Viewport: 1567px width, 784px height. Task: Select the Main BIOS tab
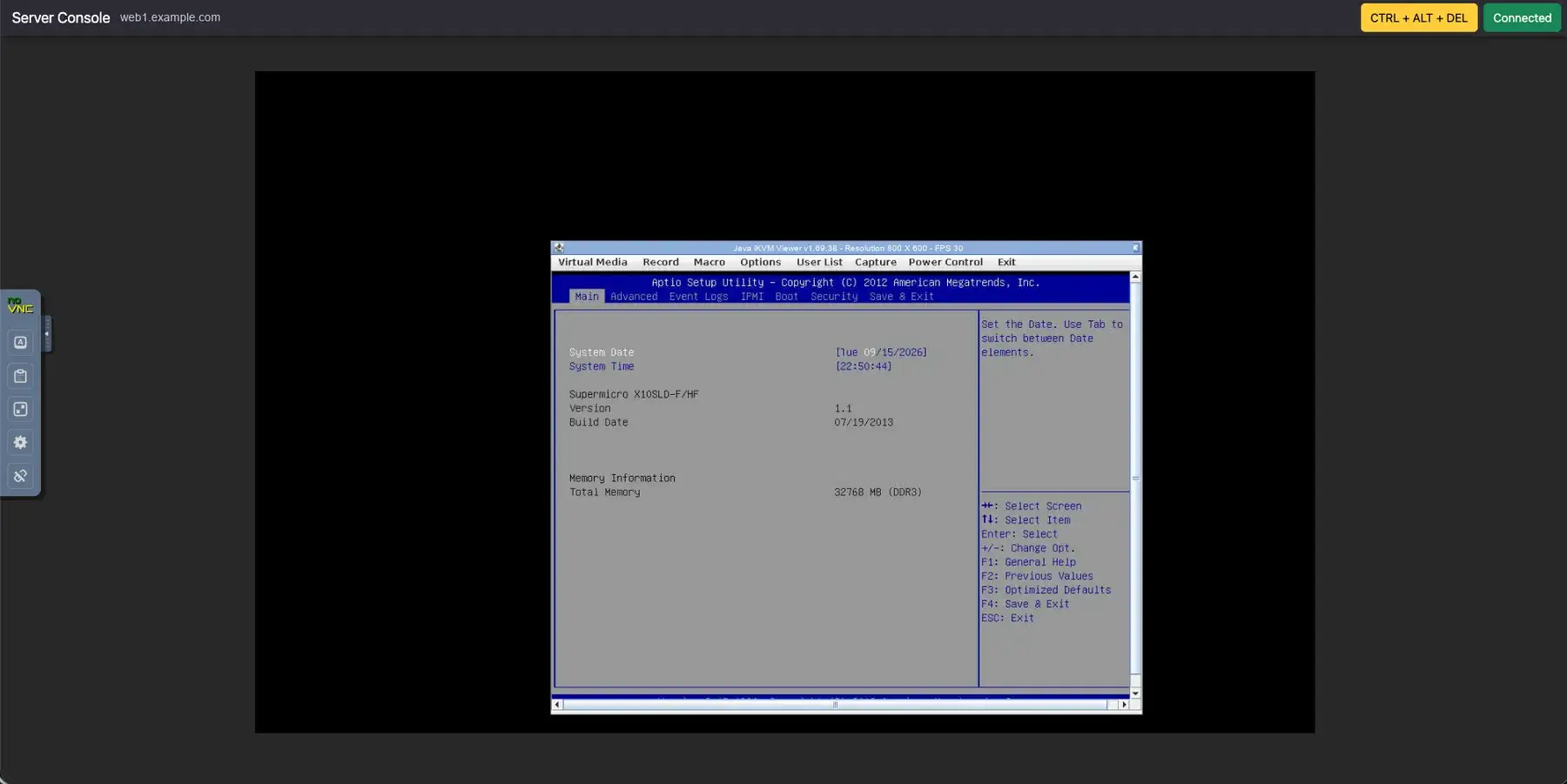[x=587, y=297]
